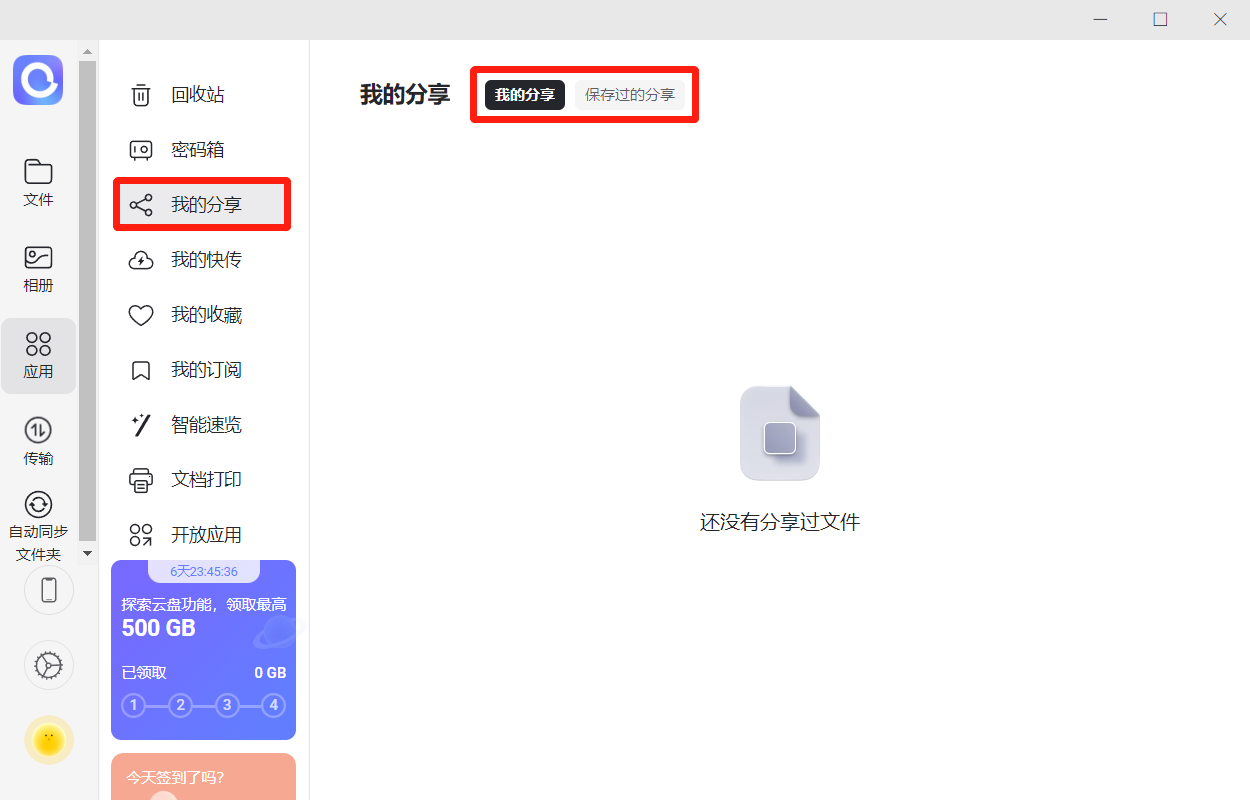1250x800 pixels.
Task: Open 我的收藏 favorites
Action: [x=202, y=315]
